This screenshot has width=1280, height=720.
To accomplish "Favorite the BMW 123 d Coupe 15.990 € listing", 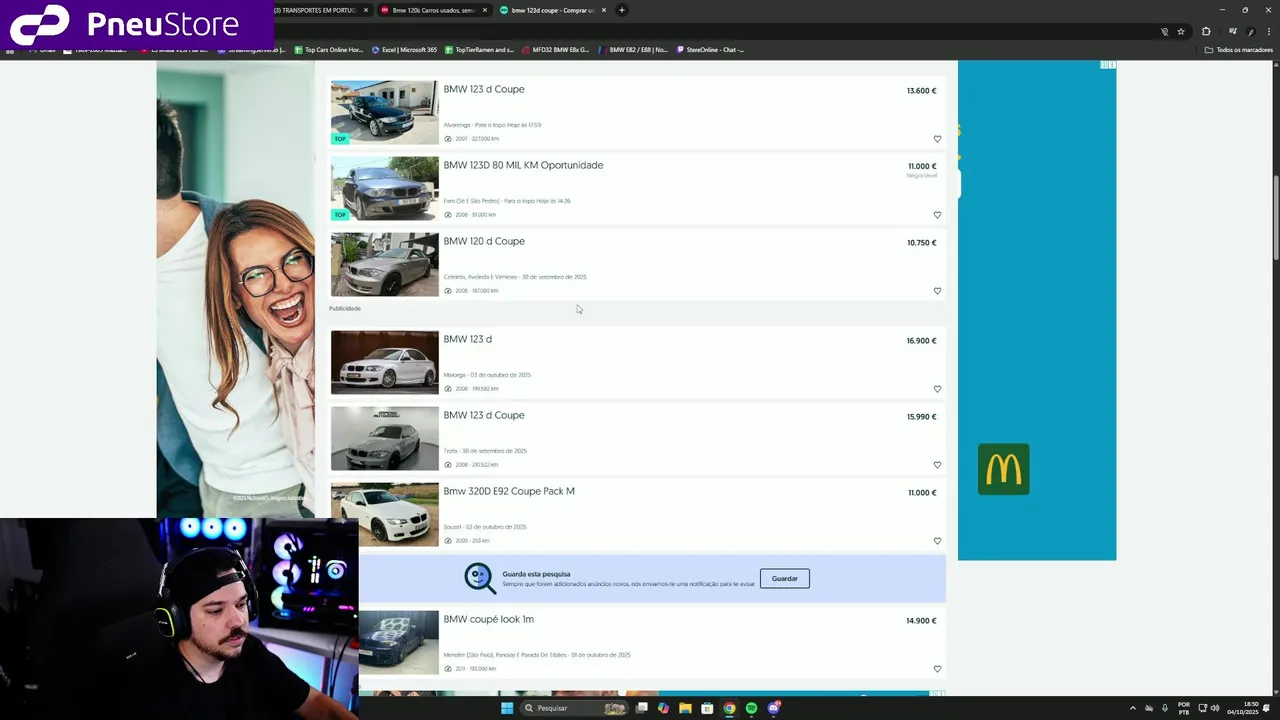I will click(937, 465).
